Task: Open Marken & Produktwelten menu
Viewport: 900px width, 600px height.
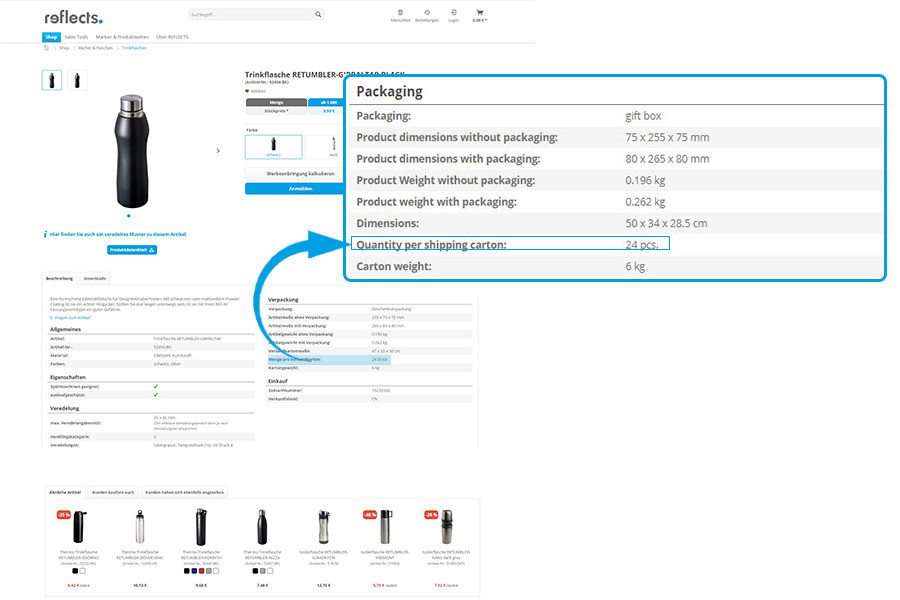Action: point(121,36)
